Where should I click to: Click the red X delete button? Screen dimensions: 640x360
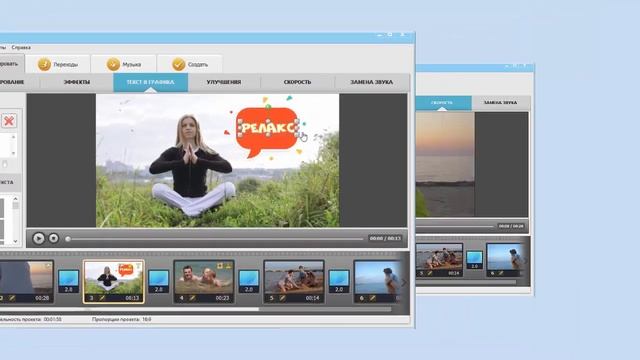pos(9,120)
